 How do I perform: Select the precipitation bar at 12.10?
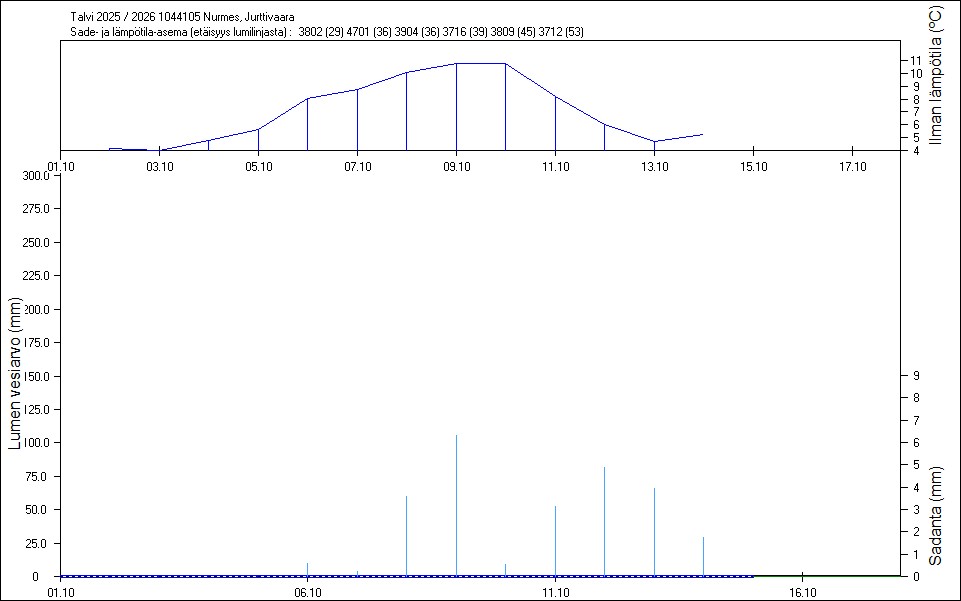(604, 521)
